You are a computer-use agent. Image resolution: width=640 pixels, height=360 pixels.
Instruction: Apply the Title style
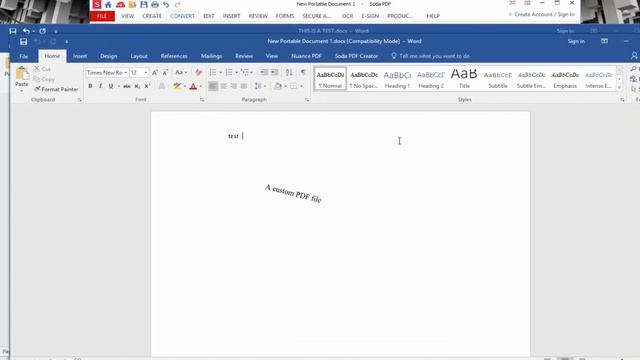click(464, 79)
